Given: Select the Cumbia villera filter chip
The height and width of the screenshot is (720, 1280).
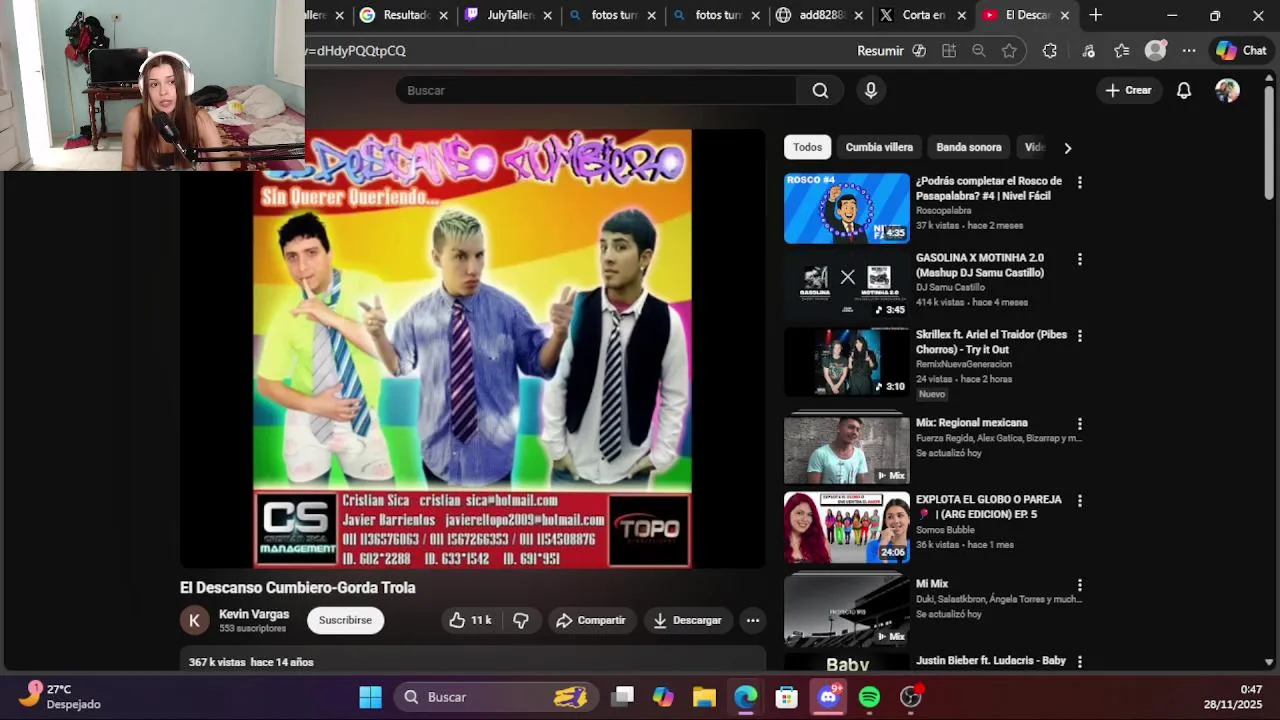Looking at the screenshot, I should click(879, 147).
